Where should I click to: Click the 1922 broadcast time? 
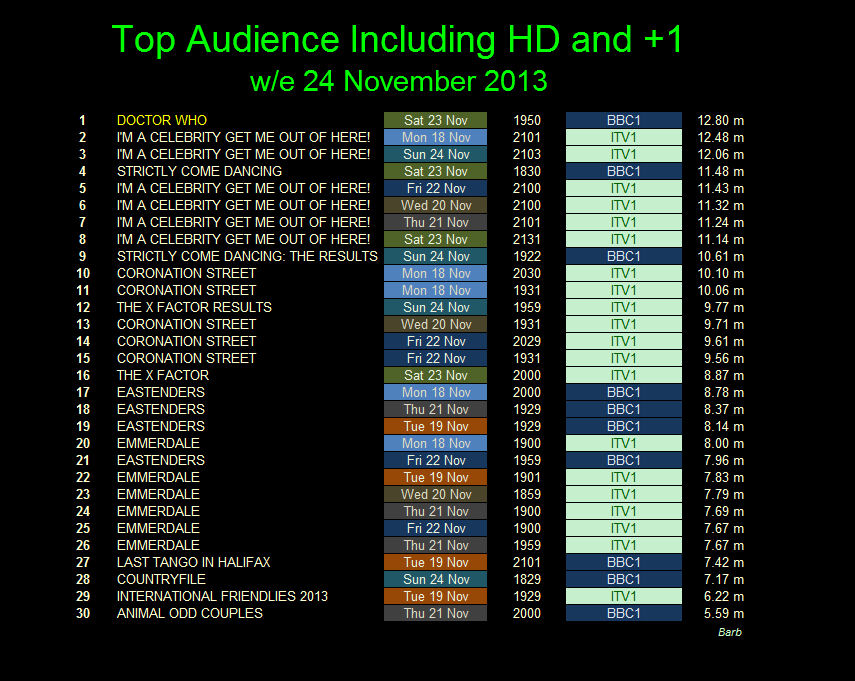[x=526, y=256]
